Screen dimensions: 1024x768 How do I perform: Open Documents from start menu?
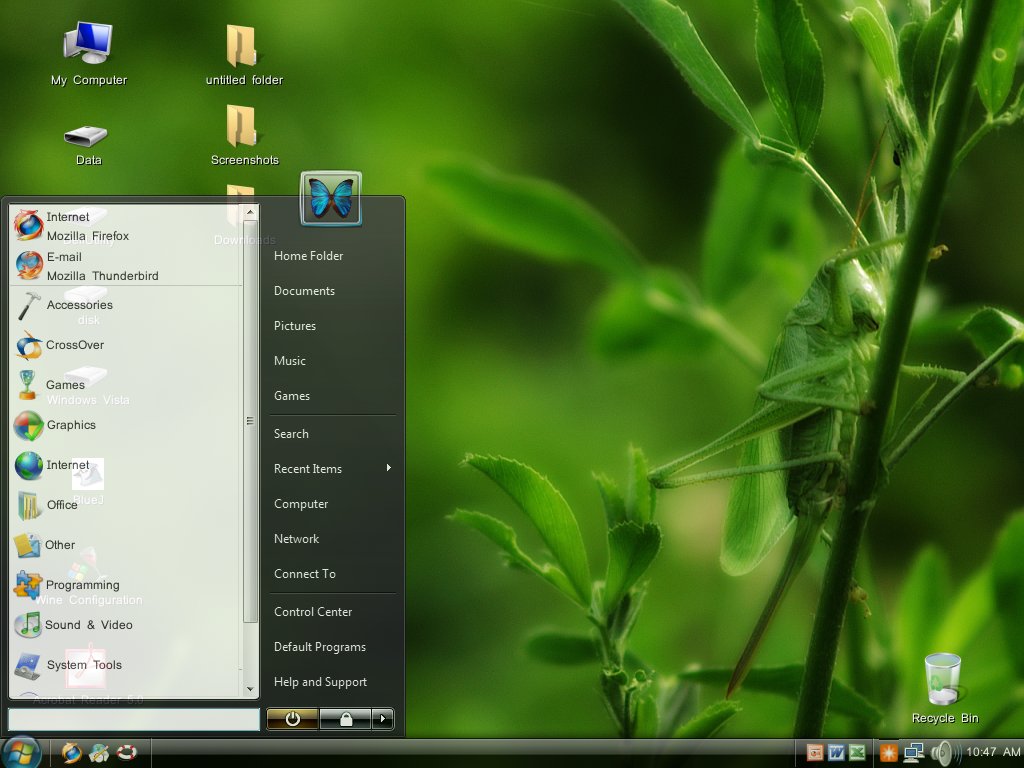click(304, 291)
